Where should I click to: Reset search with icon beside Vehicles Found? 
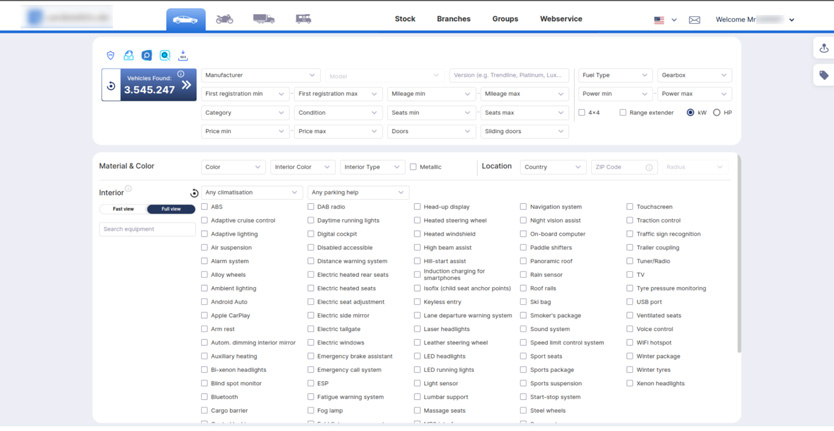click(111, 86)
